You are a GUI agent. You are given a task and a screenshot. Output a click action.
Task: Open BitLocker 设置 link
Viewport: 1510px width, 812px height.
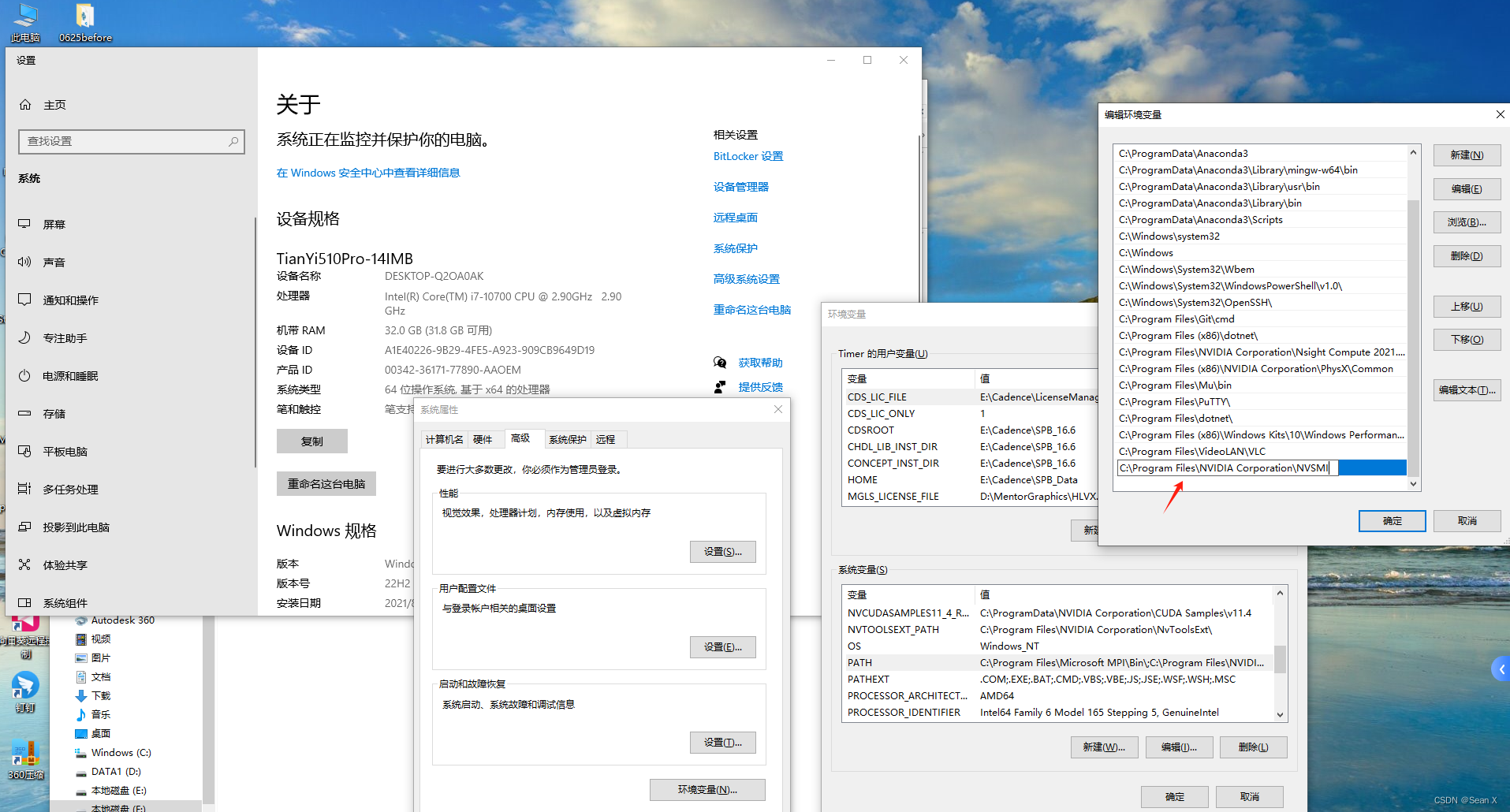pos(748,157)
